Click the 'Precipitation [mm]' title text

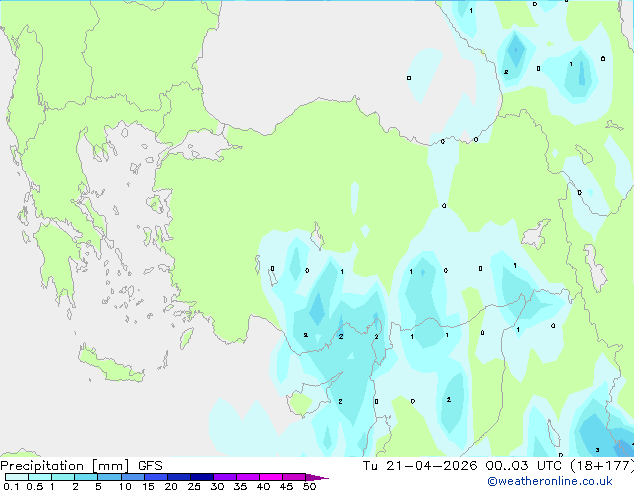point(65,466)
